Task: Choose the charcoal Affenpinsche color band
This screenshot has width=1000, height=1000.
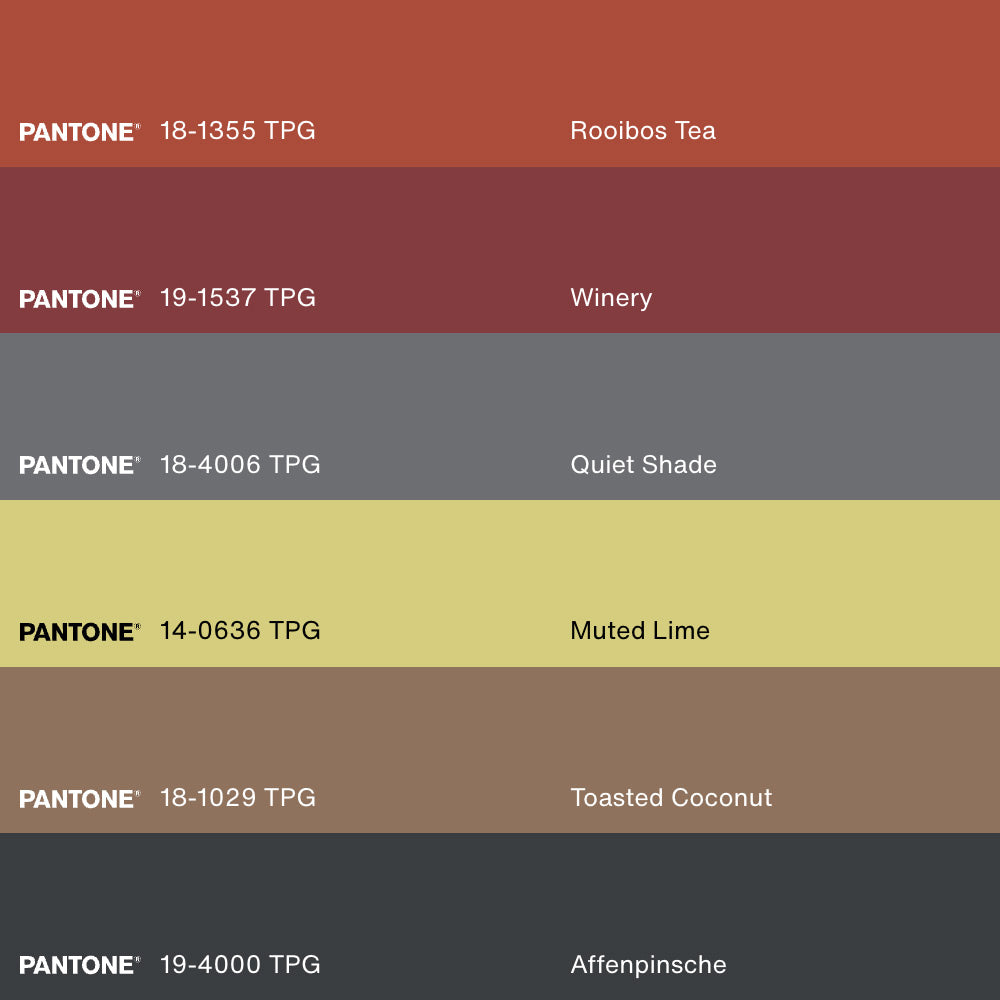Action: tap(500, 892)
